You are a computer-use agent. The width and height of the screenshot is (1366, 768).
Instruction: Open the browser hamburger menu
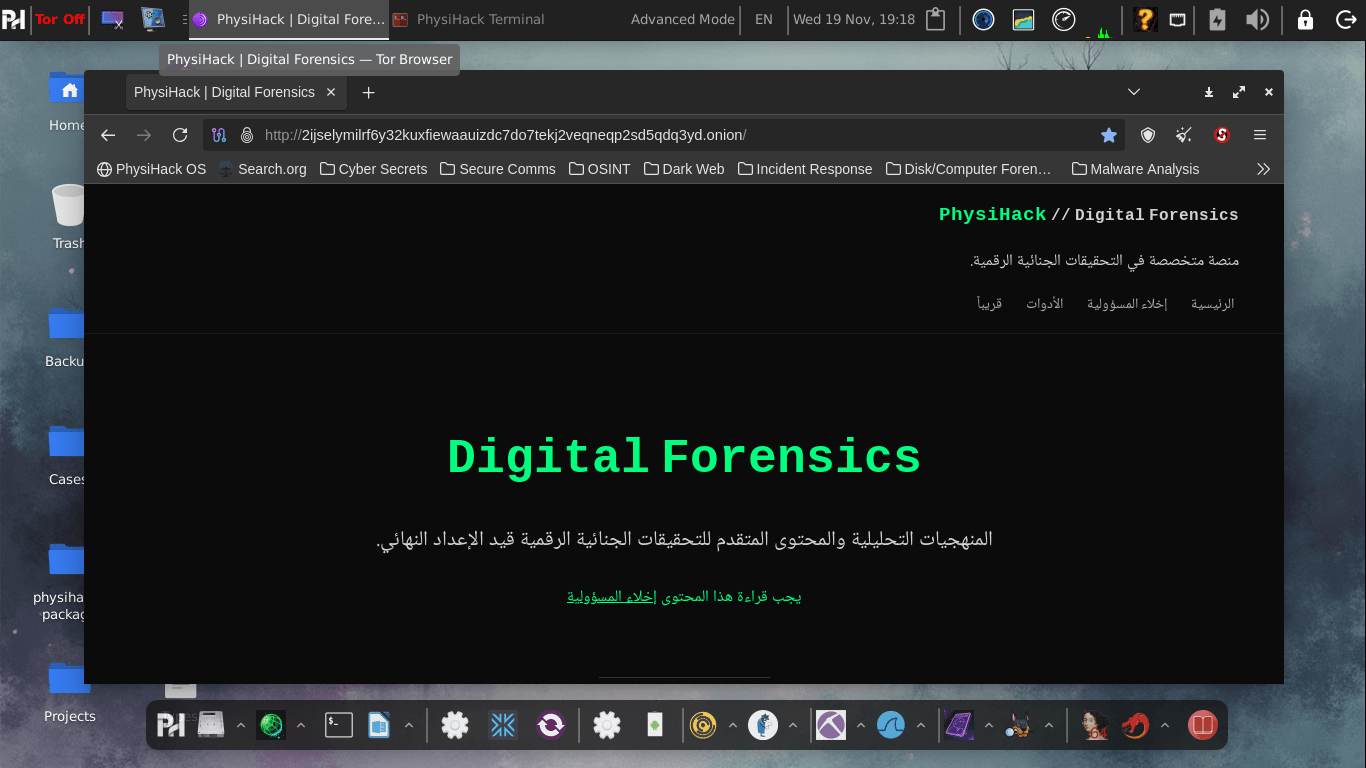pos(1259,134)
